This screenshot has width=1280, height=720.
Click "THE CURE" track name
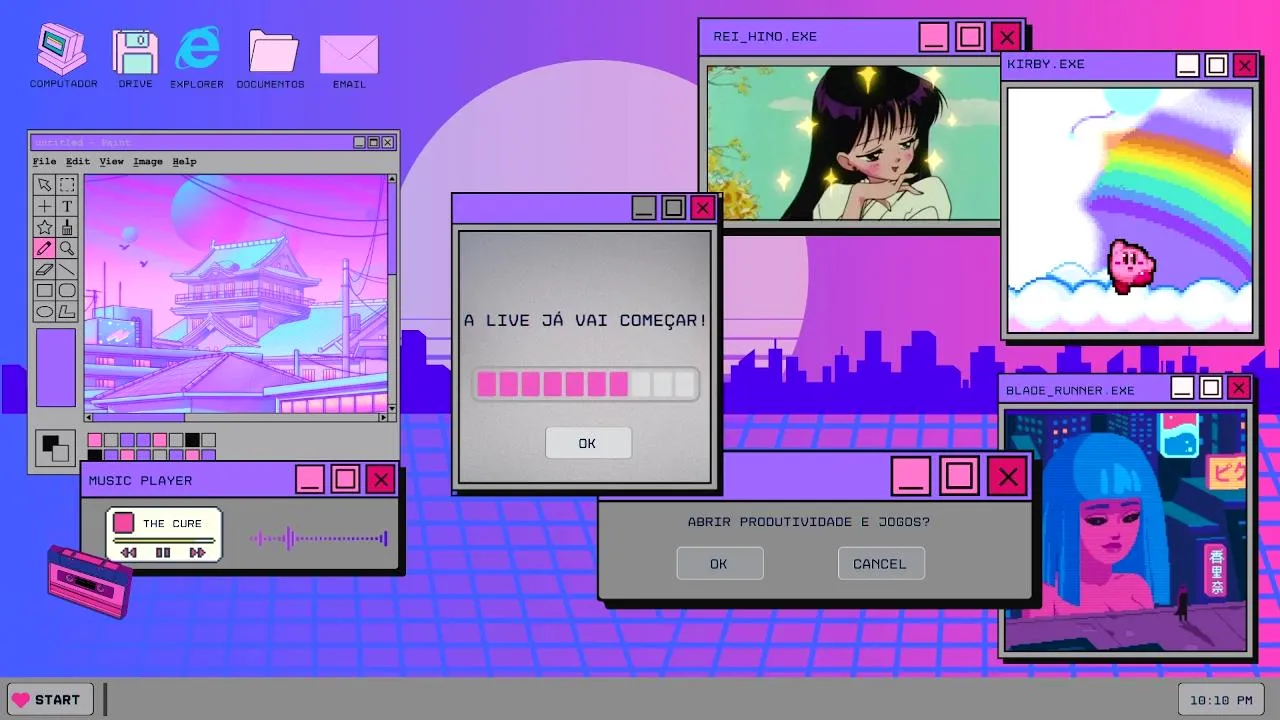pyautogui.click(x=172, y=523)
